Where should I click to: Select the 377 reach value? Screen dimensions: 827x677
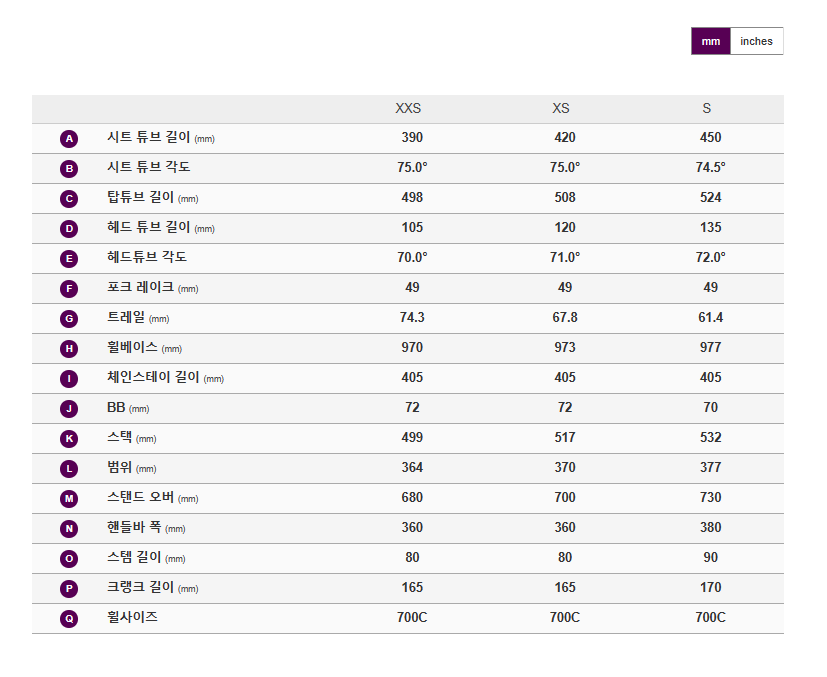(710, 468)
